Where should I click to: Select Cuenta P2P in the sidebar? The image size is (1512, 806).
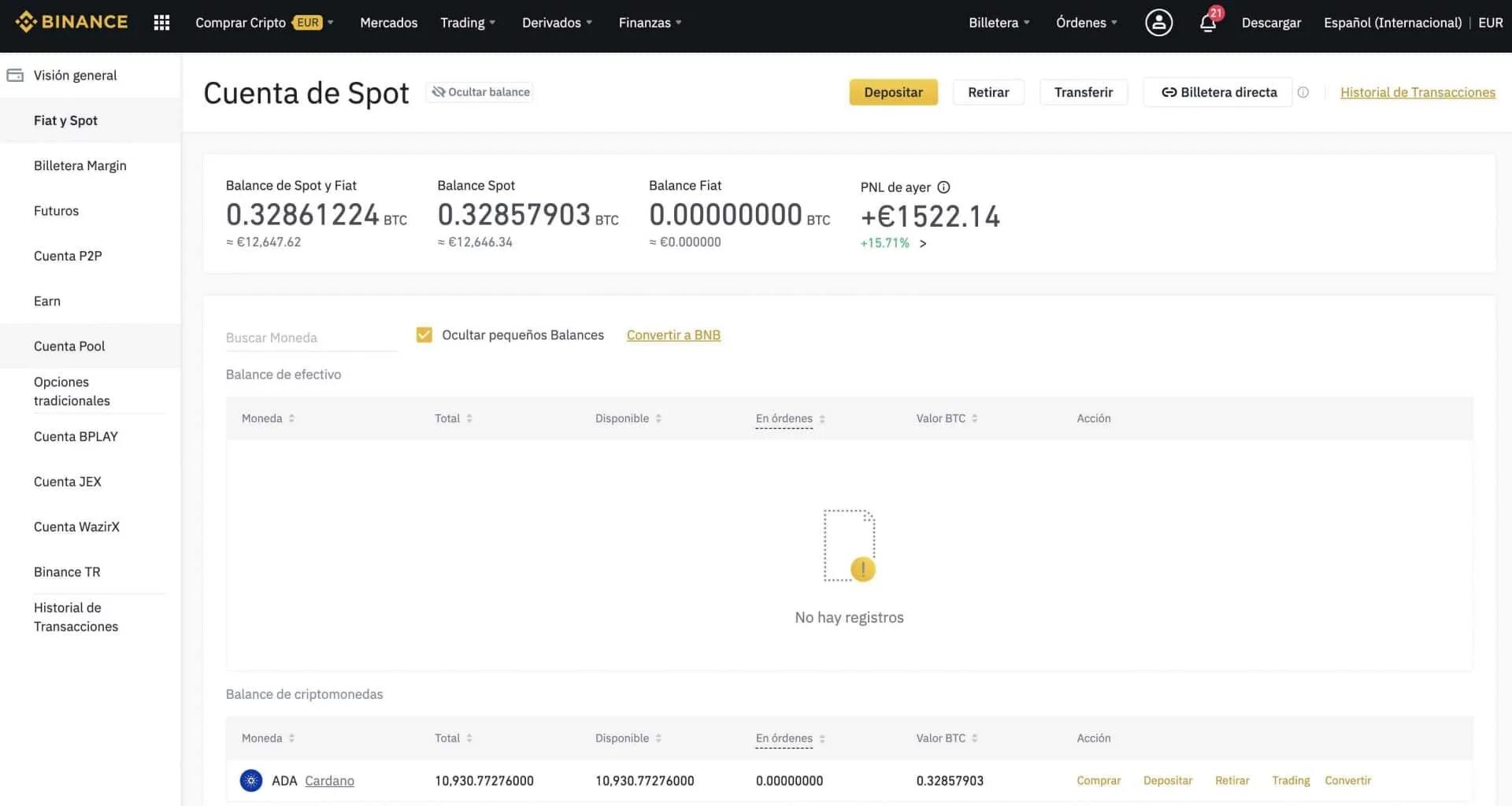coord(91,256)
